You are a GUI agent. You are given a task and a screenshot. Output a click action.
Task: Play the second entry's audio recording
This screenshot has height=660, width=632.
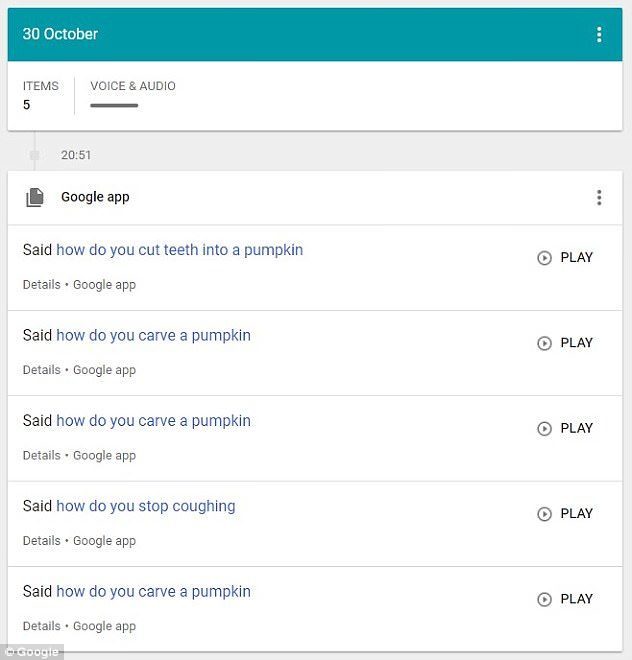click(x=565, y=343)
